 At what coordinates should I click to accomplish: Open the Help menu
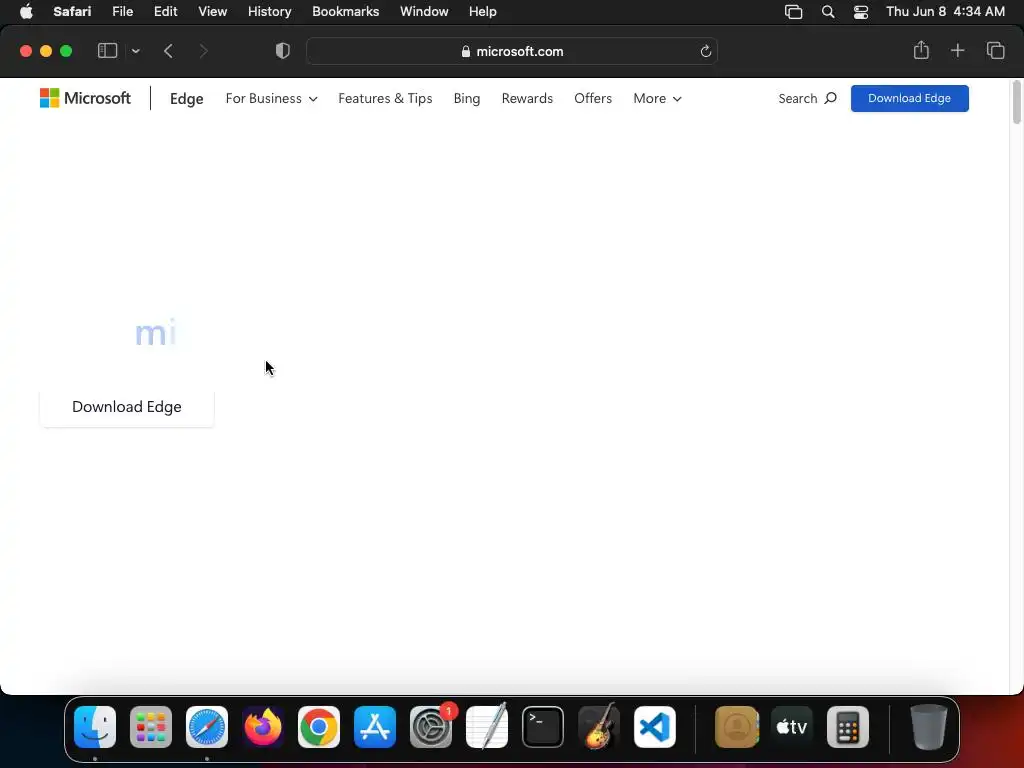483,12
